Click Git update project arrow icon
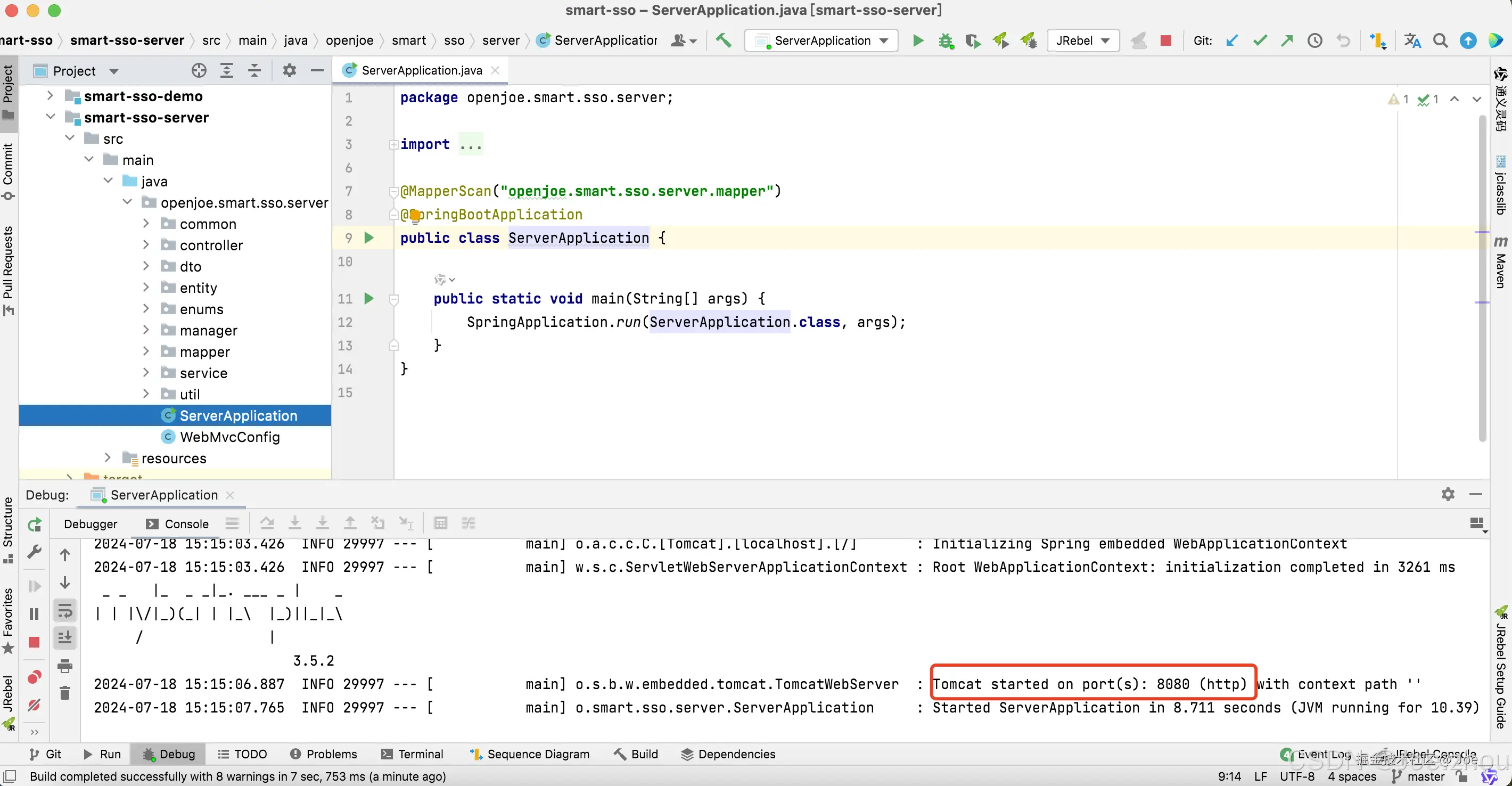Screen dimensions: 1512x786 (1232, 40)
